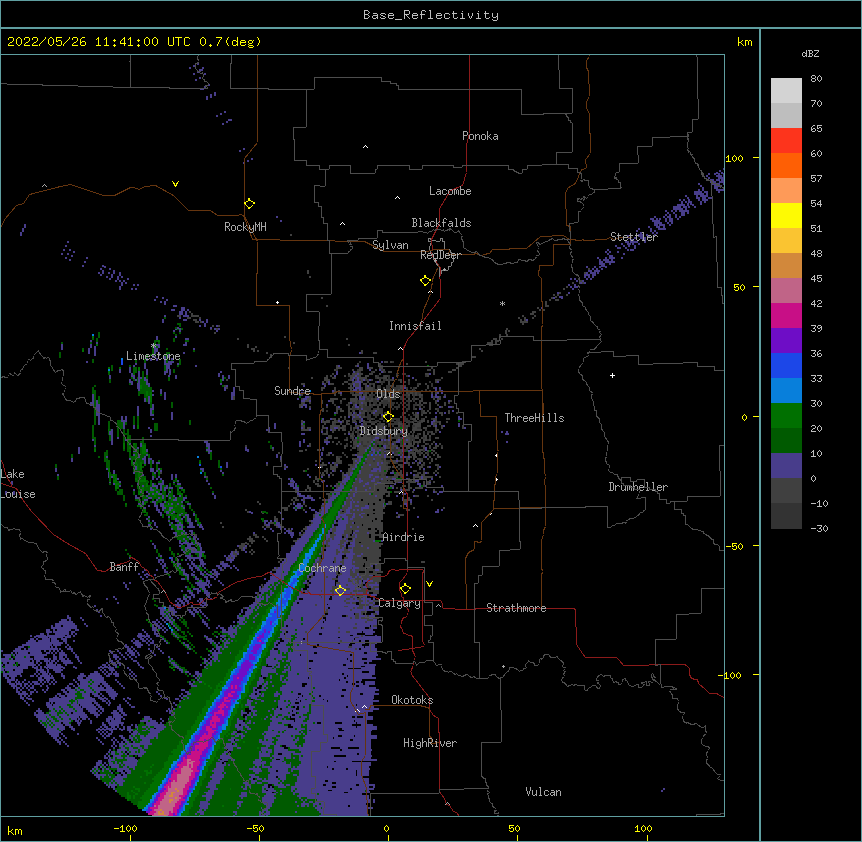Click the yellow marker near RockyMH
Screen dimensions: 862x842
pos(249,204)
